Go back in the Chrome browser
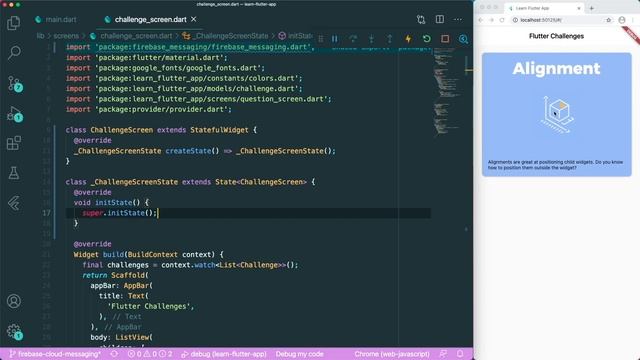The image size is (640, 360). pyautogui.click(x=481, y=20)
